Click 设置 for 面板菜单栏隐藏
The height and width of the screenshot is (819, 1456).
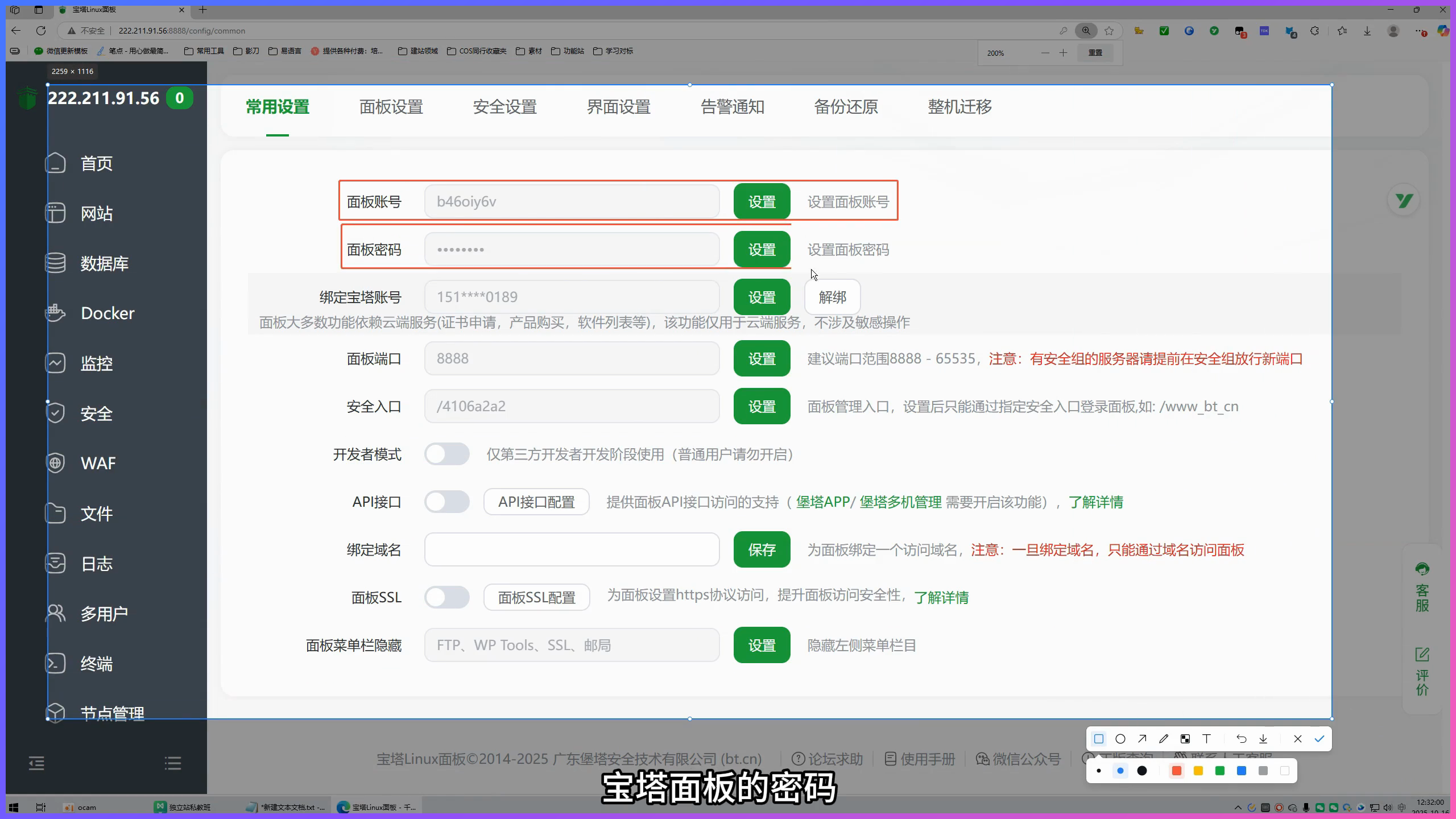[x=762, y=645]
